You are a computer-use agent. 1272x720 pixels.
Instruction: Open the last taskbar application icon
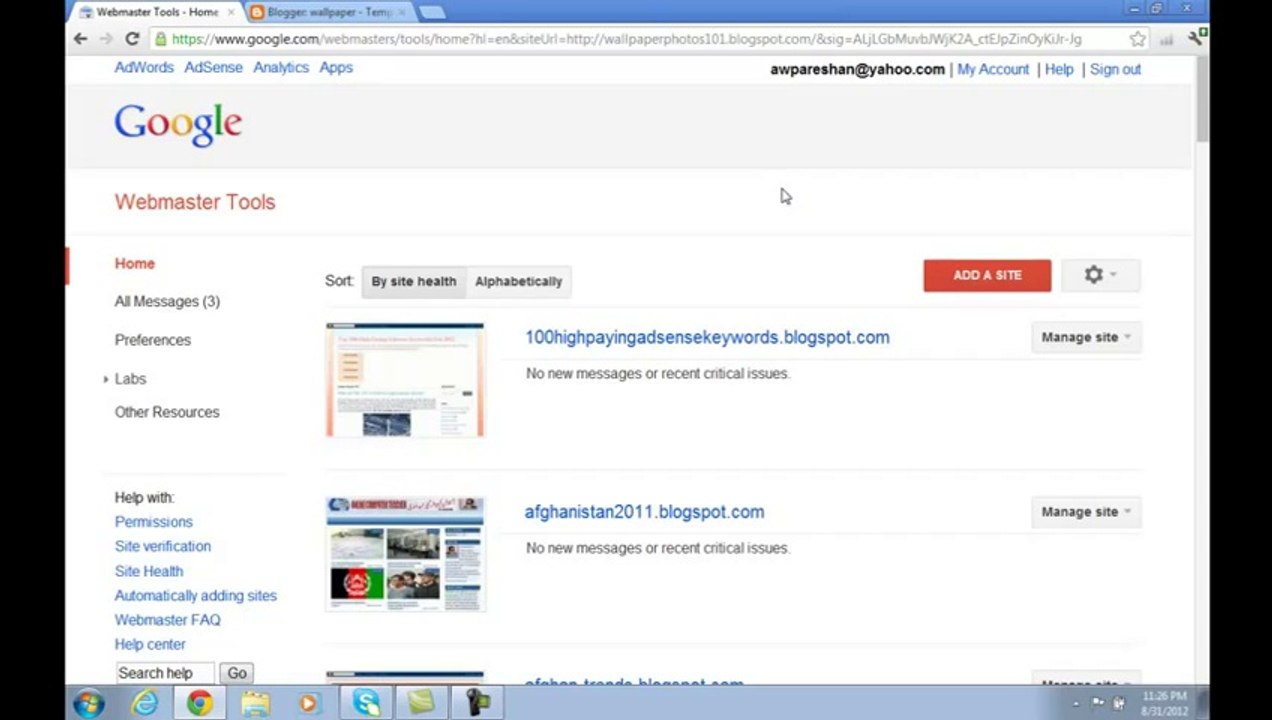(x=476, y=703)
